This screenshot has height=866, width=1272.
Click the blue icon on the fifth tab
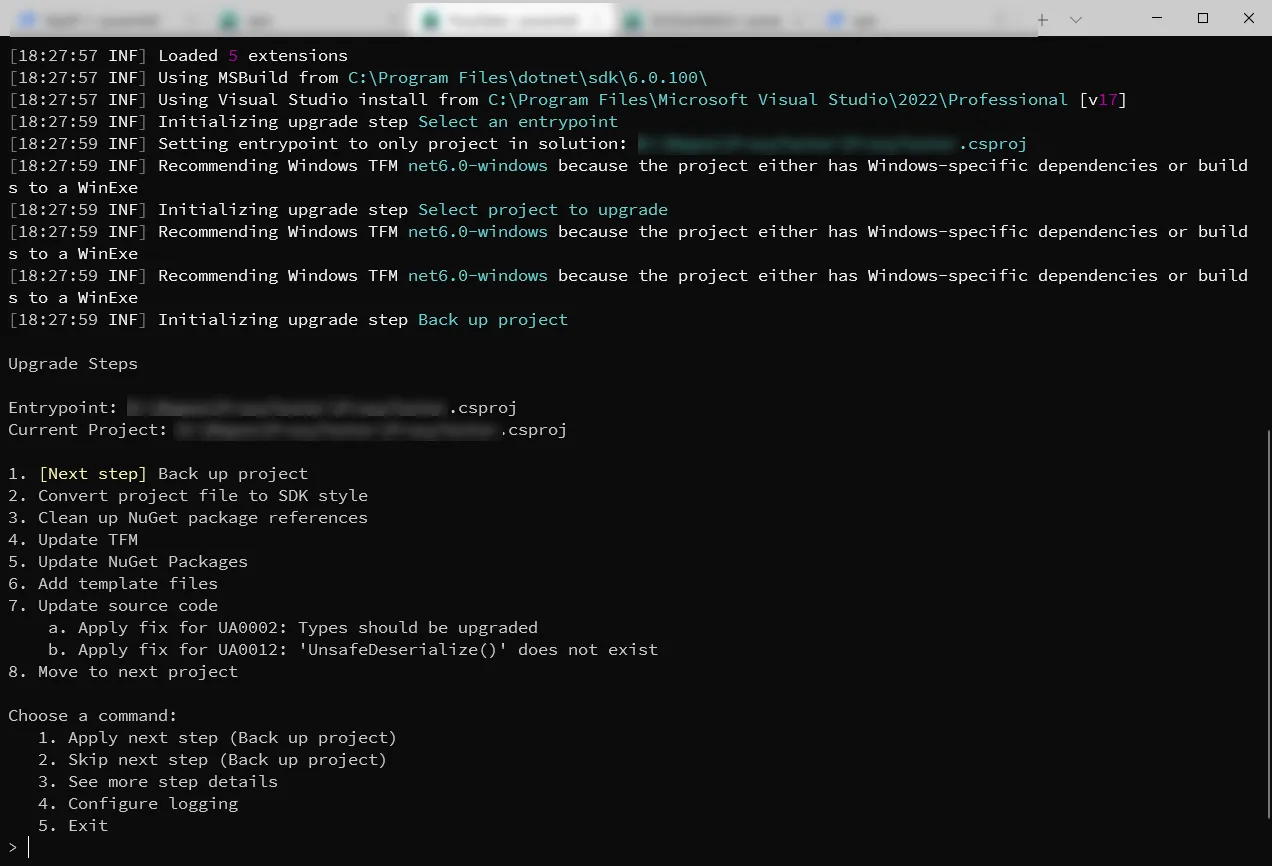pos(835,19)
